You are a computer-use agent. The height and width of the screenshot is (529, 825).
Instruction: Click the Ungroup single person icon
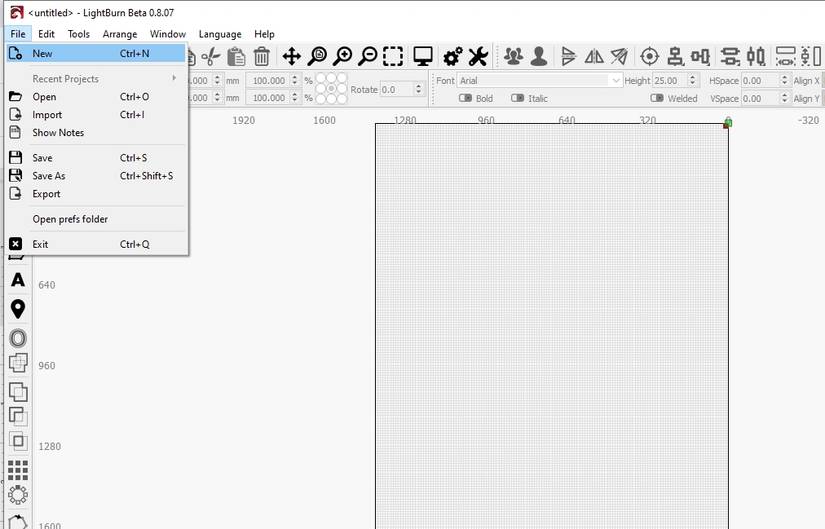pyautogui.click(x=539, y=56)
